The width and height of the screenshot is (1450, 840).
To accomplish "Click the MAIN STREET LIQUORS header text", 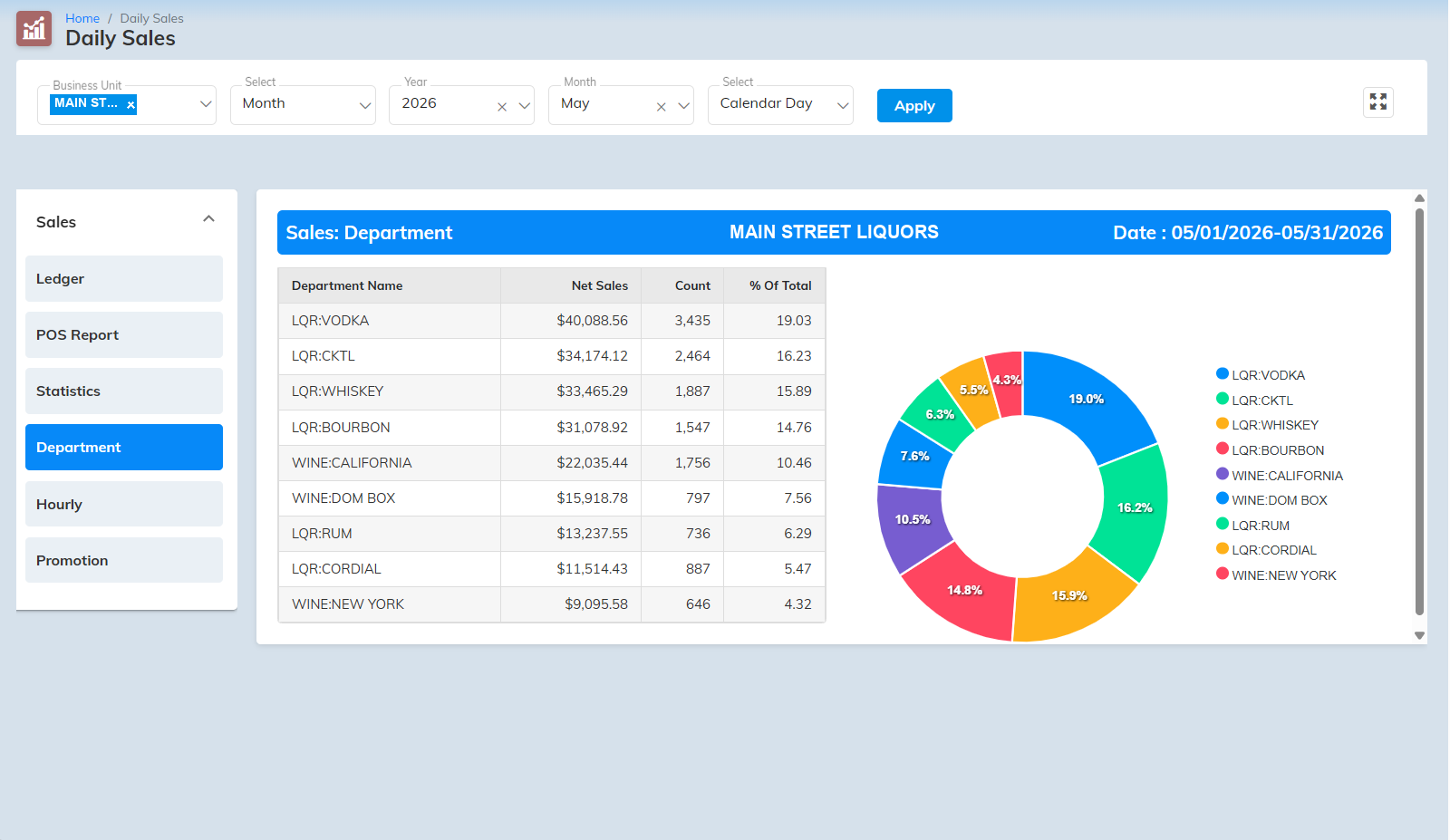I will [x=834, y=232].
